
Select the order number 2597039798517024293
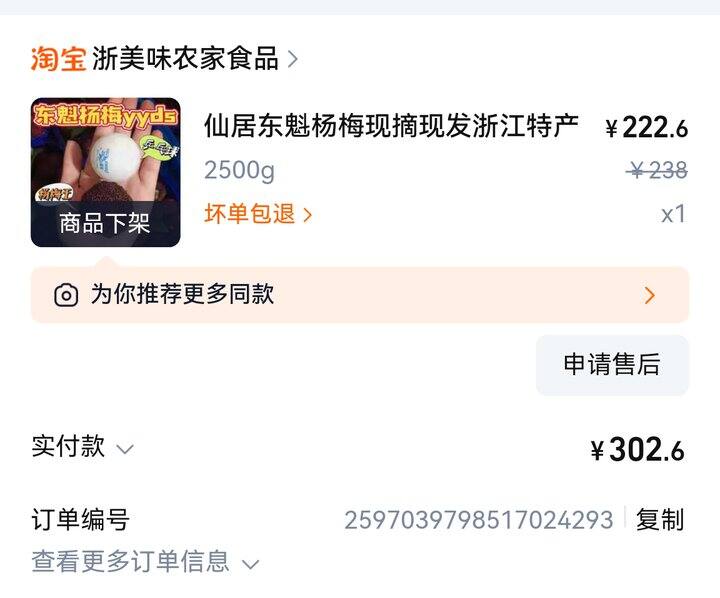pos(479,520)
